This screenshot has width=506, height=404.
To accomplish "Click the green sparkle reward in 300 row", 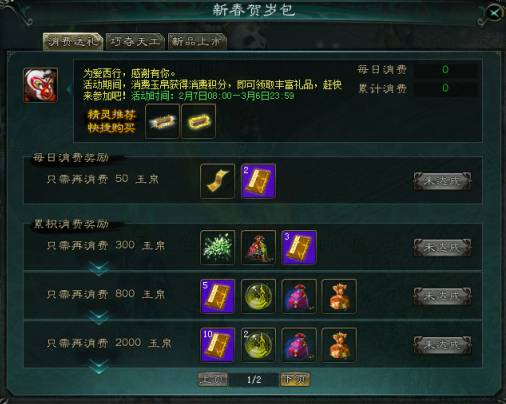I will 217,247.
